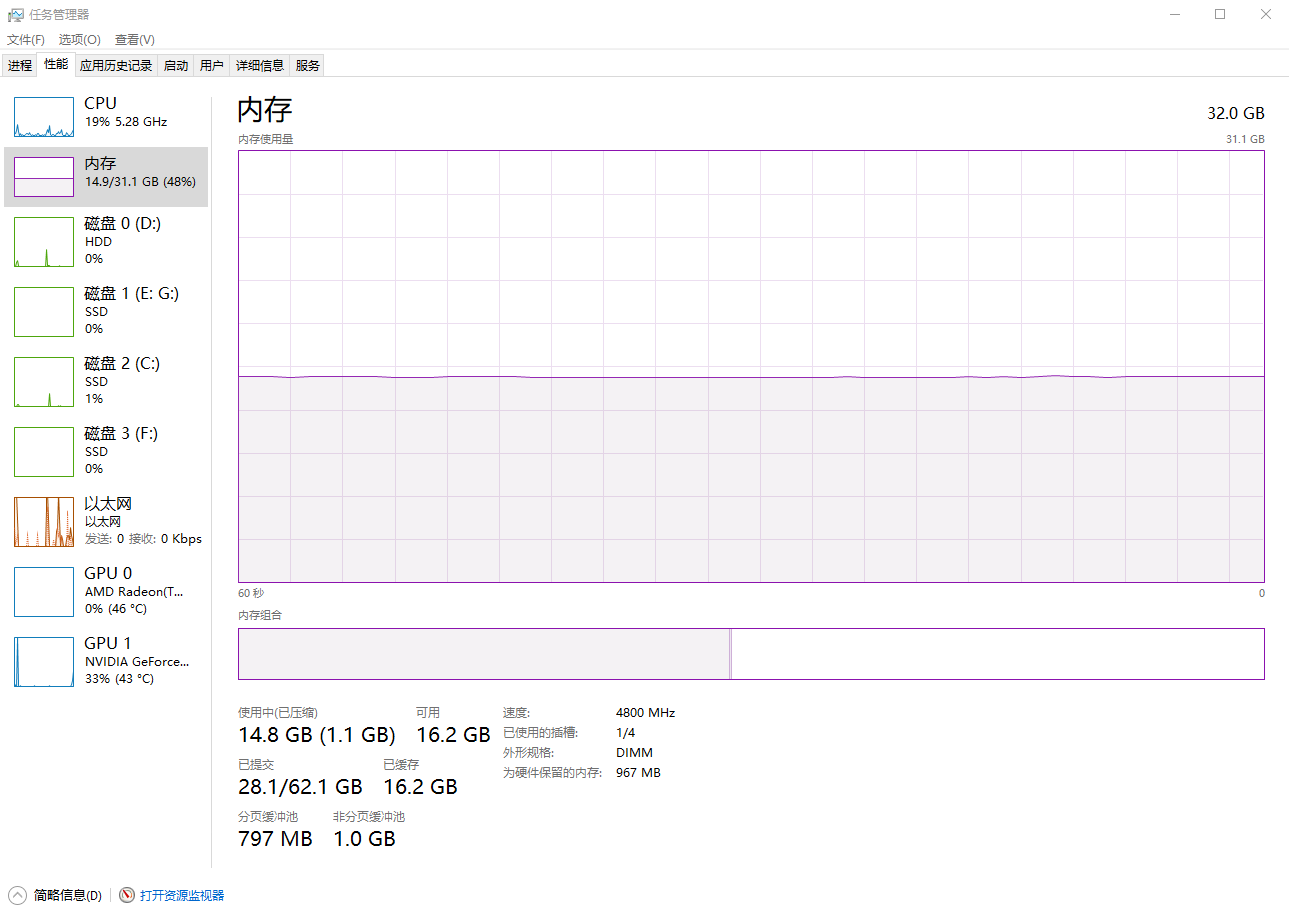The width and height of the screenshot is (1289, 920).
Task: Click the 内存 item in sidebar
Action: tap(106, 176)
